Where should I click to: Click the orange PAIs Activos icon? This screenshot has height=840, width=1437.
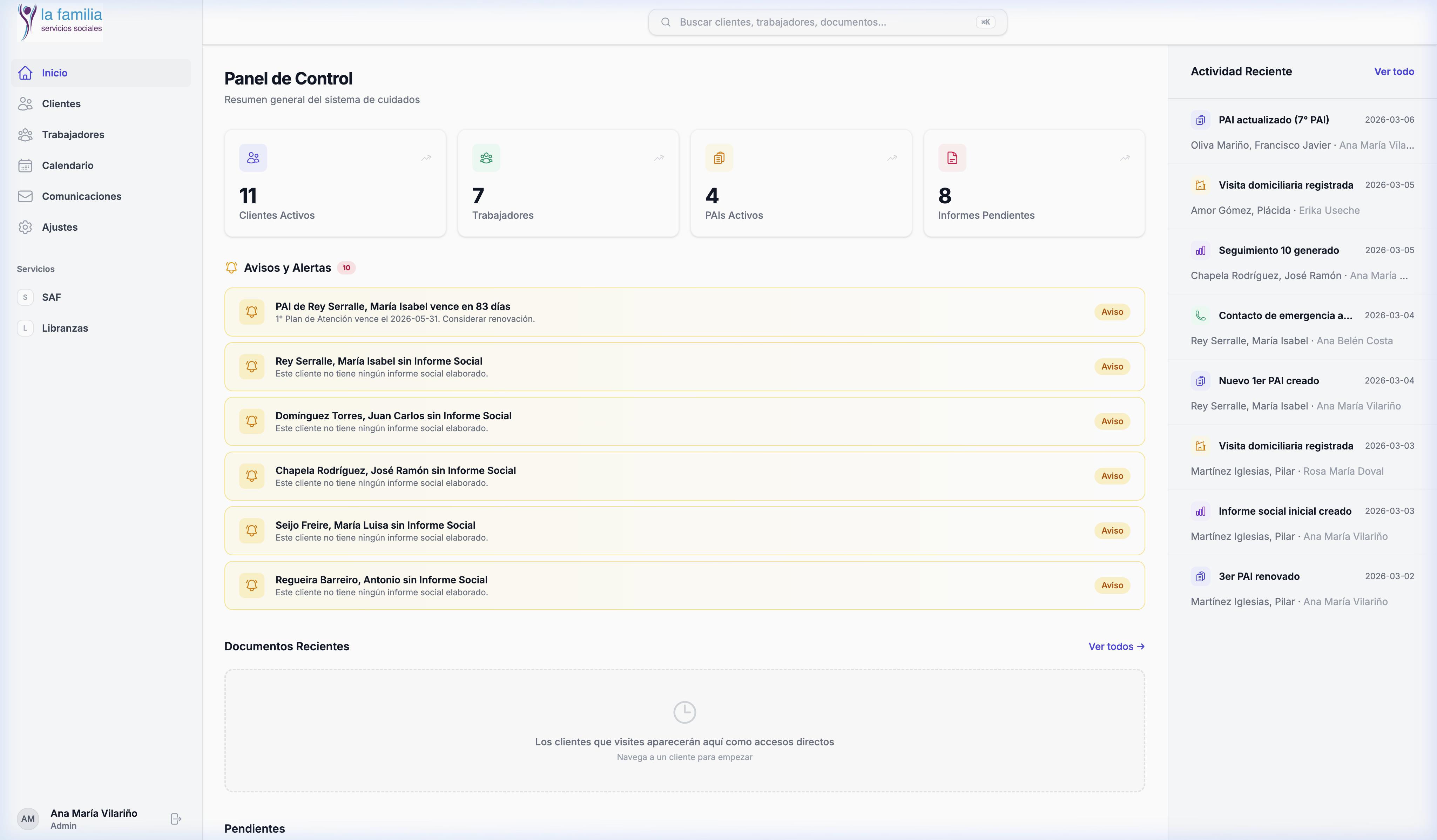[x=719, y=158]
